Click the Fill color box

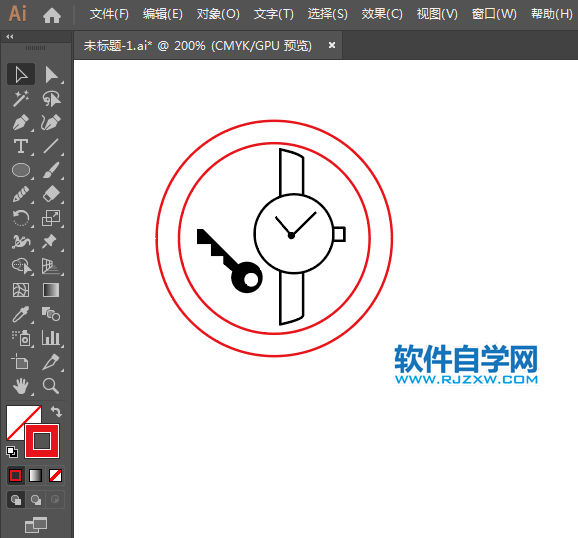(x=17, y=416)
